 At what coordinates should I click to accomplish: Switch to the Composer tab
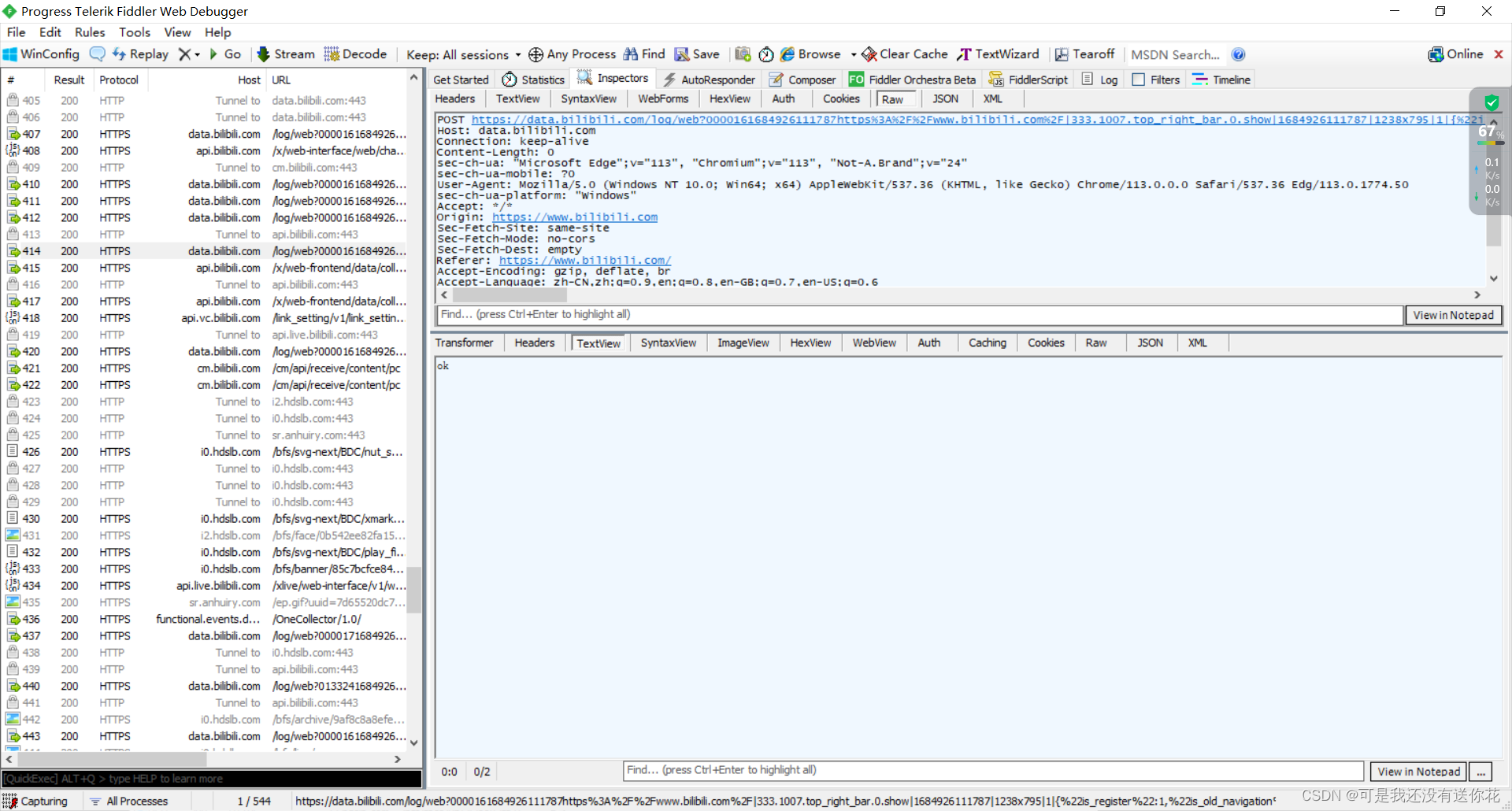pyautogui.click(x=802, y=79)
